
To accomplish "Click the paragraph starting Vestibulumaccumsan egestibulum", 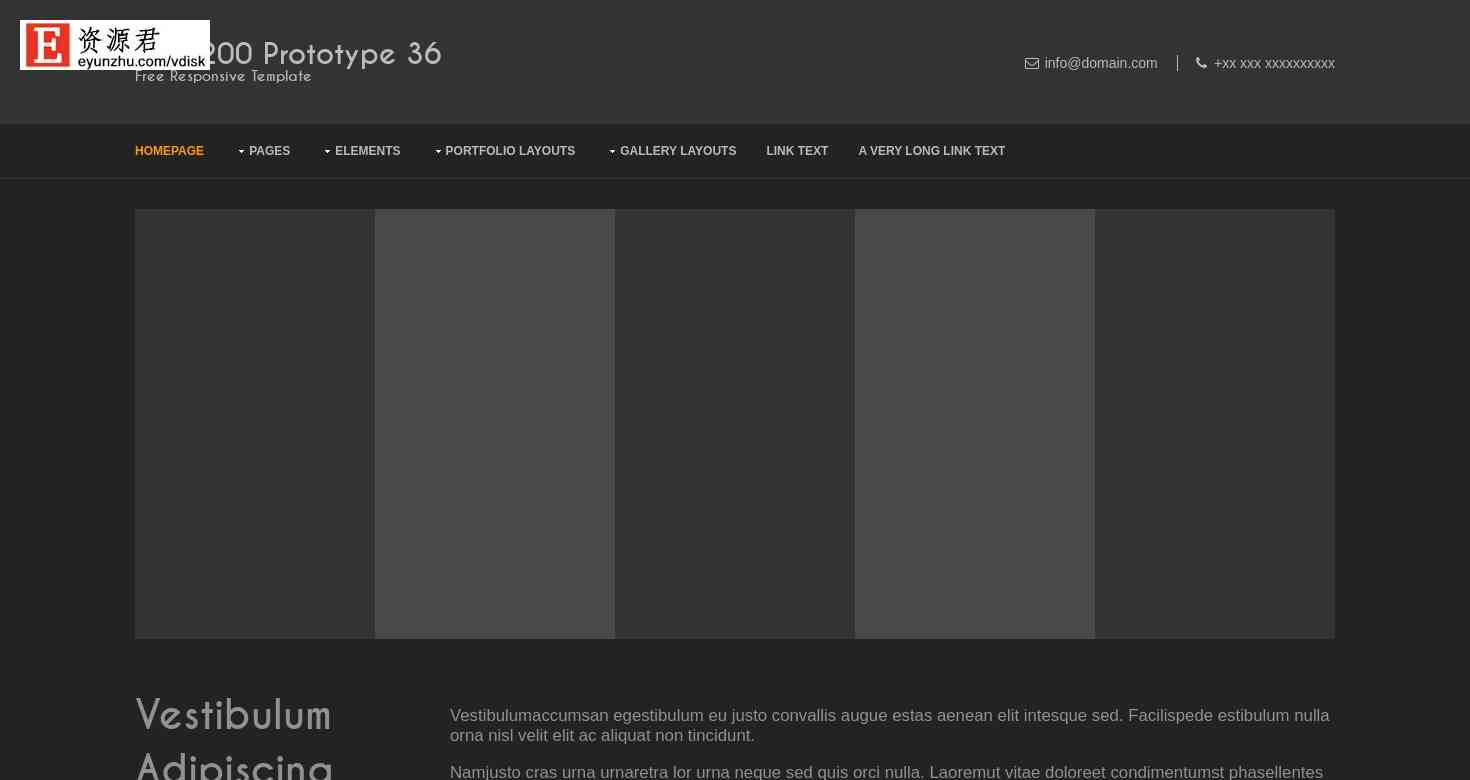I will 890,725.
